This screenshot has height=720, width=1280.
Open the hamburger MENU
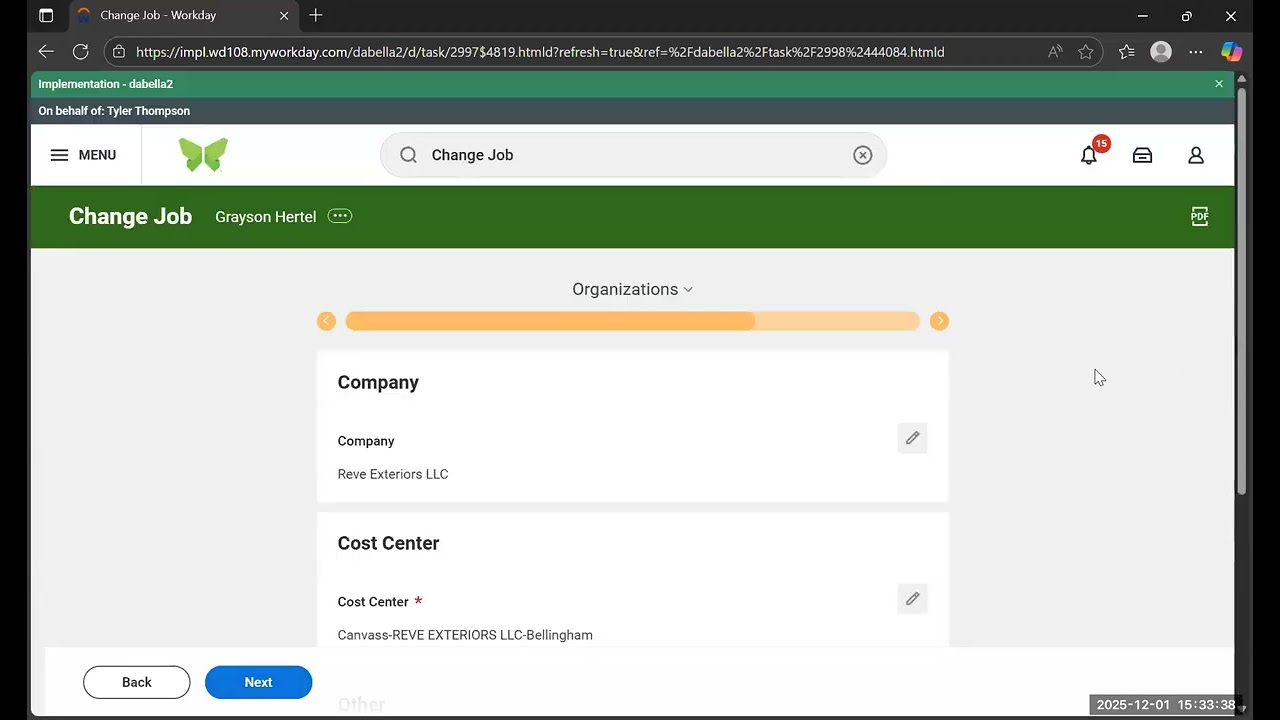click(x=83, y=155)
